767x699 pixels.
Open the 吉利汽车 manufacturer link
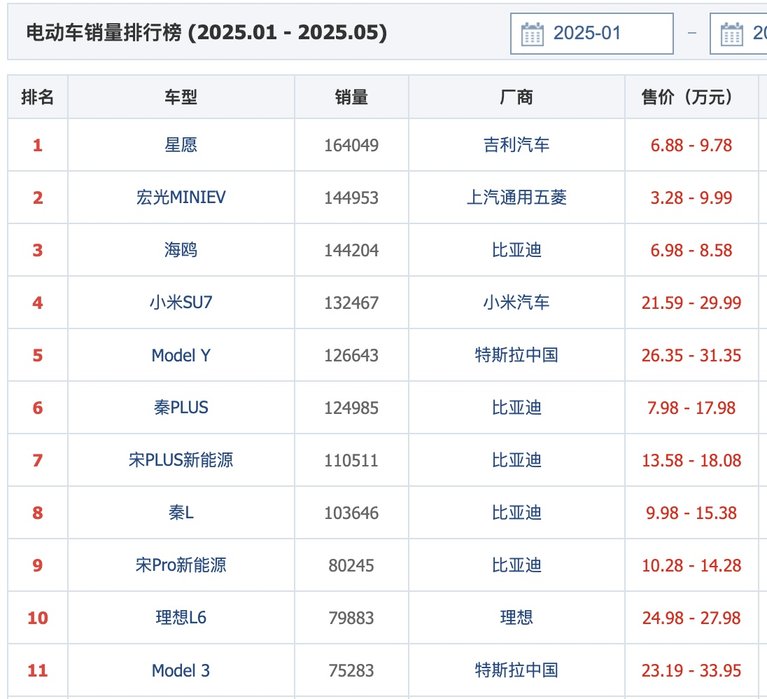[517, 145]
